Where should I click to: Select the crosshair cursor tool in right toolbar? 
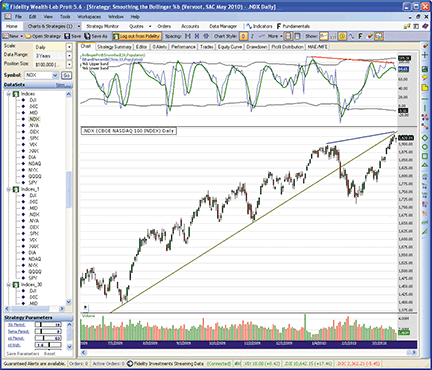[425, 55]
